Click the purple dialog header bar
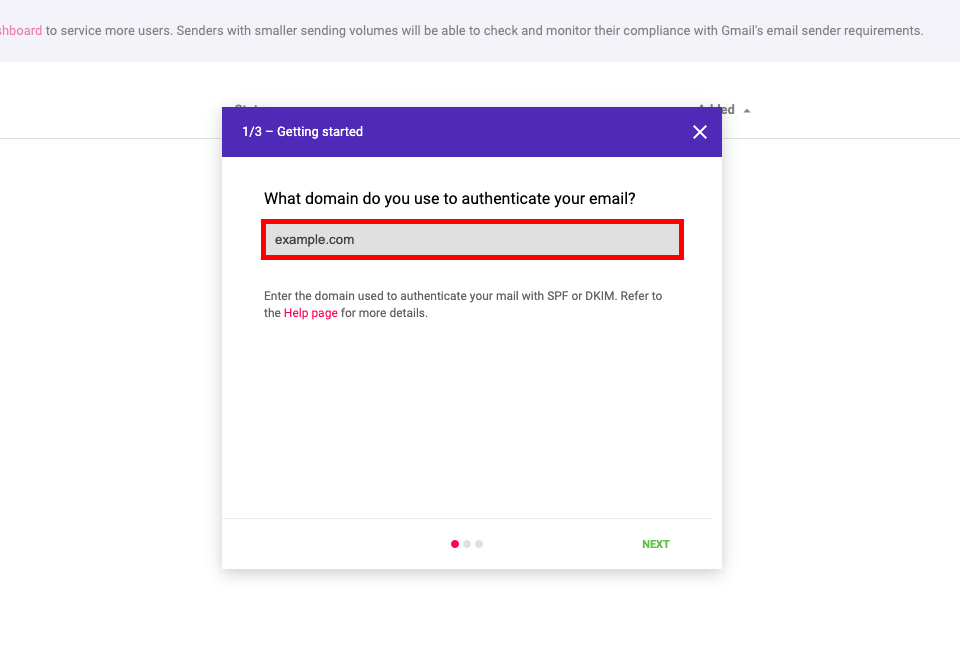This screenshot has width=960, height=659. [x=471, y=132]
